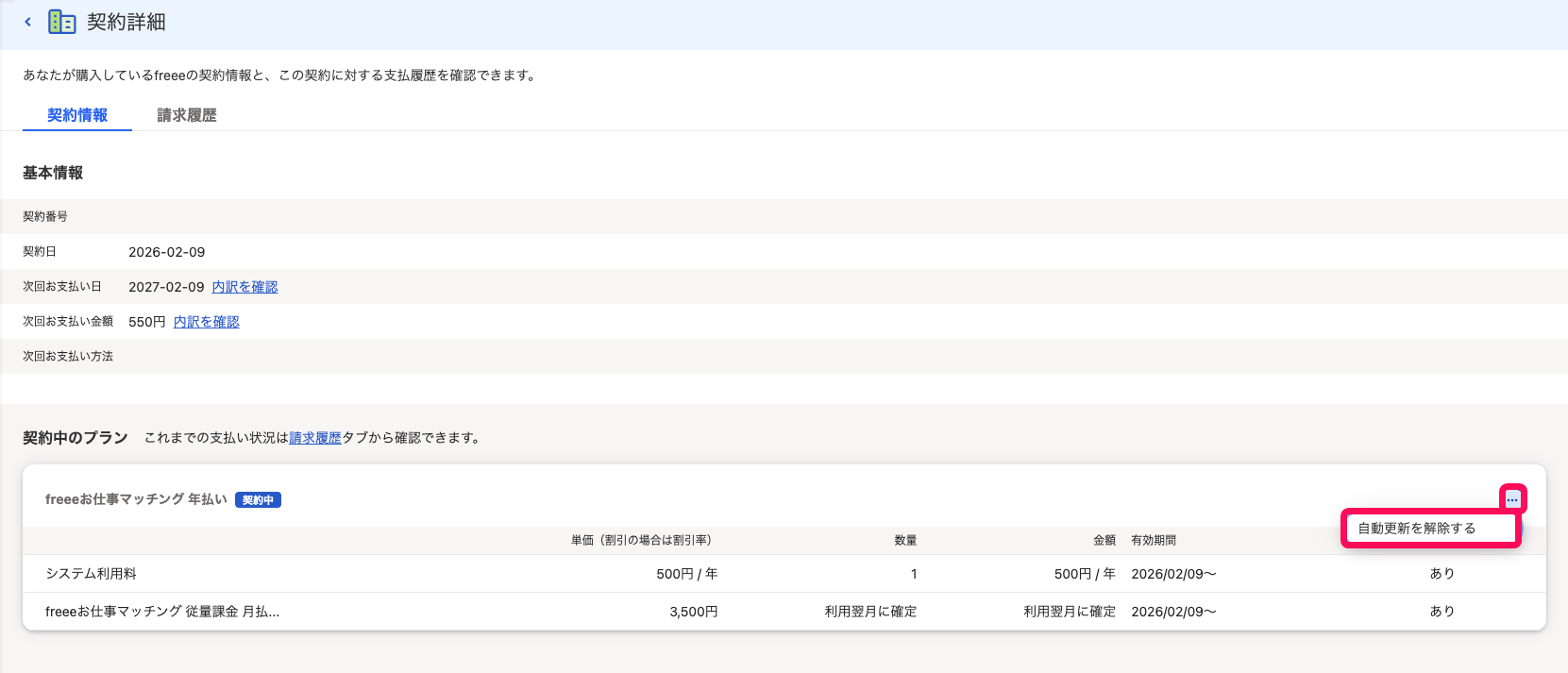
Task: Click the unit price 3,500円
Action: click(x=694, y=612)
